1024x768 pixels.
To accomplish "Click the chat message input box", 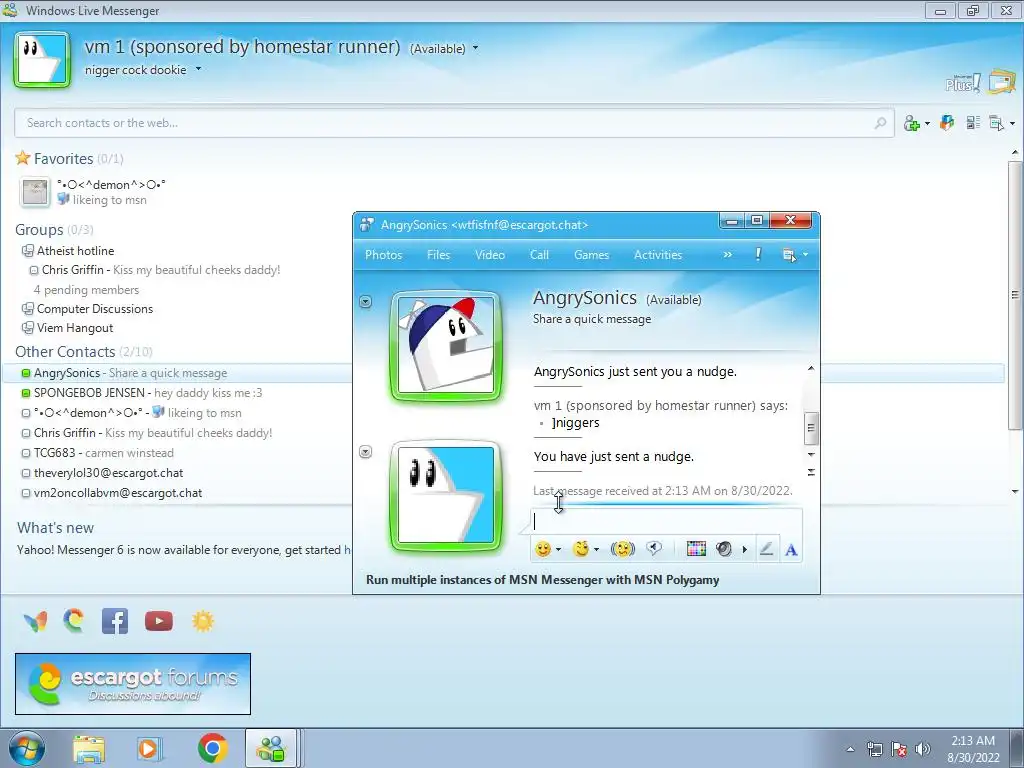I will 666,521.
